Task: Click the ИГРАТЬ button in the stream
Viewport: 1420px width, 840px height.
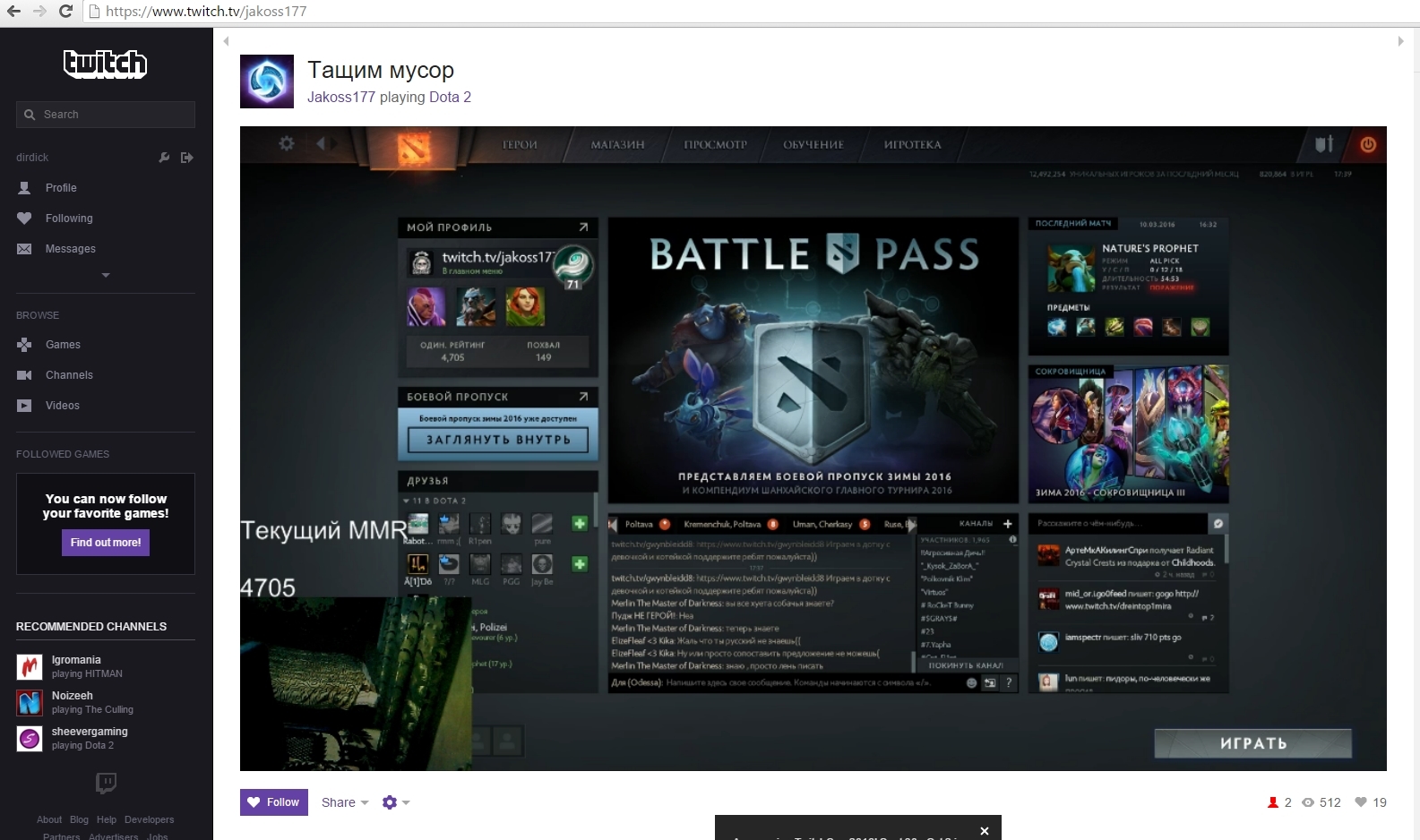Action: click(1252, 743)
